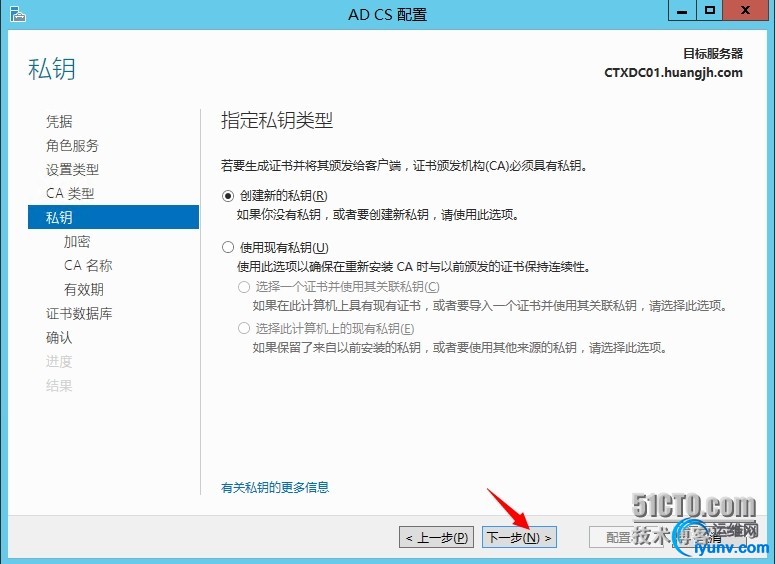Open the 加密 sub-step in sidebar
The height and width of the screenshot is (564, 775).
(x=77, y=241)
